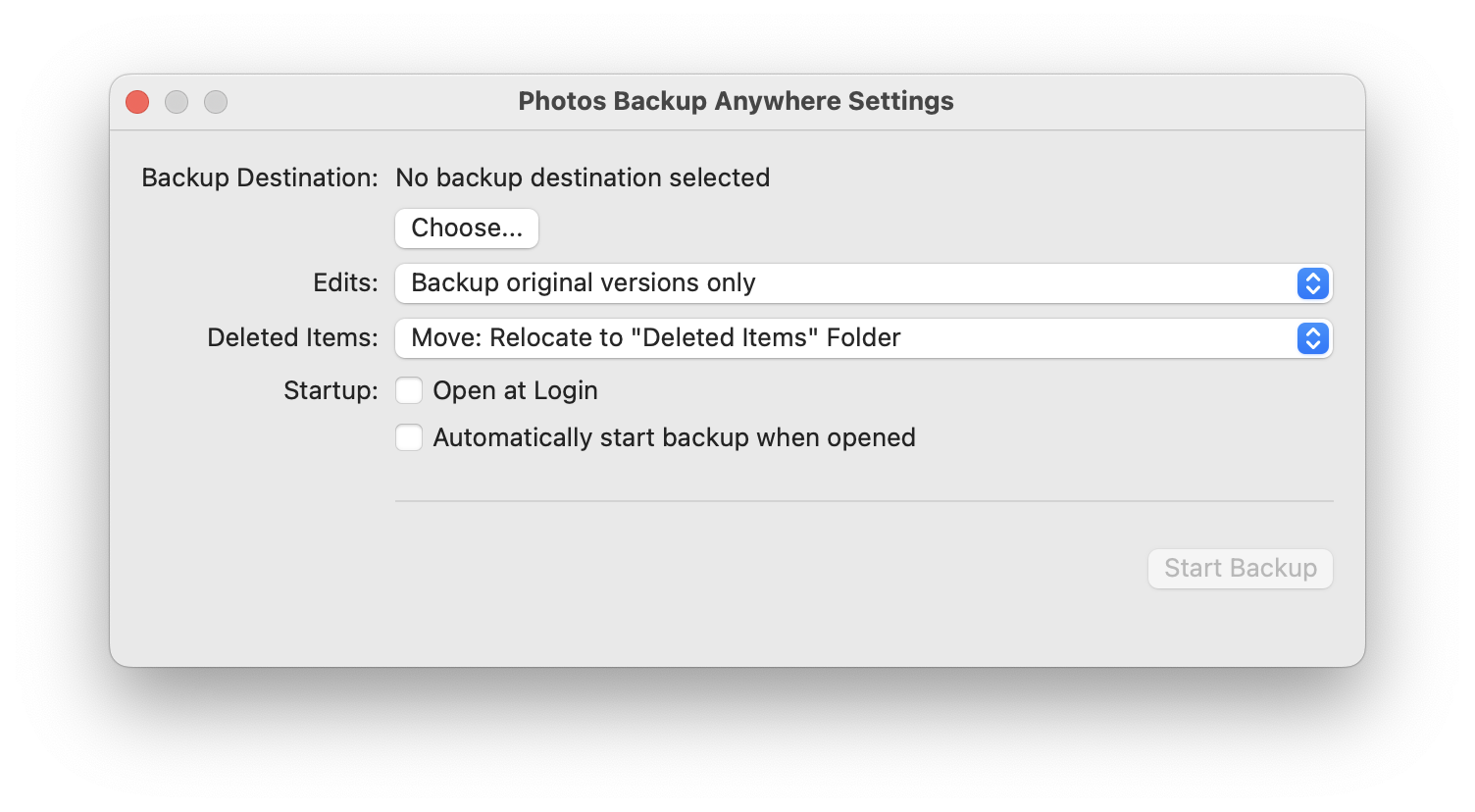The image size is (1475, 812).
Task: Click the blue arrows on the Edits popup
Action: [1312, 283]
